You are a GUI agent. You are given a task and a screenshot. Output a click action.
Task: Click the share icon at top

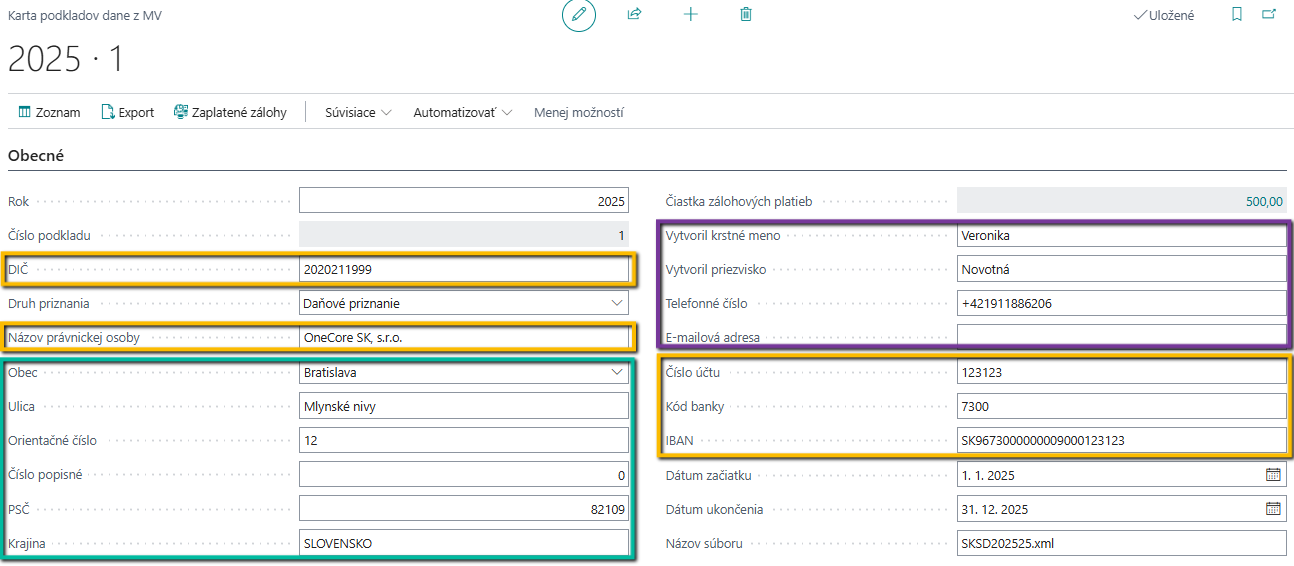pyautogui.click(x=634, y=15)
